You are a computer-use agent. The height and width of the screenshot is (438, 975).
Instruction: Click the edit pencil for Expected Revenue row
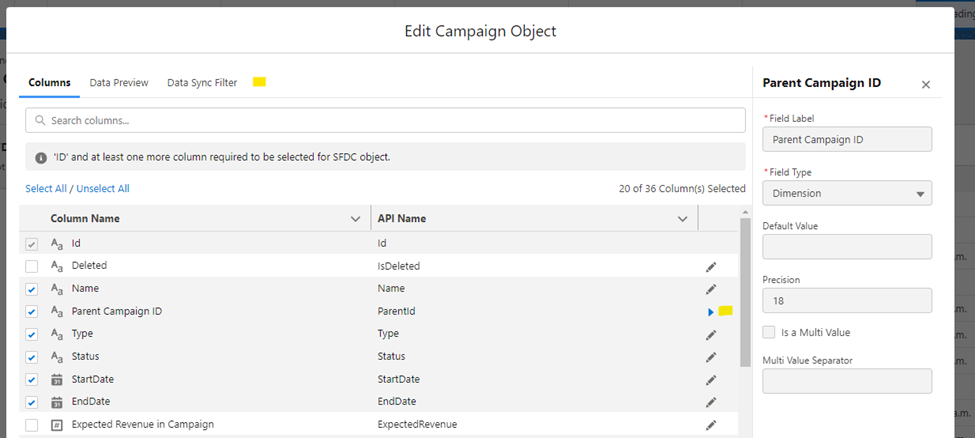coord(711,425)
